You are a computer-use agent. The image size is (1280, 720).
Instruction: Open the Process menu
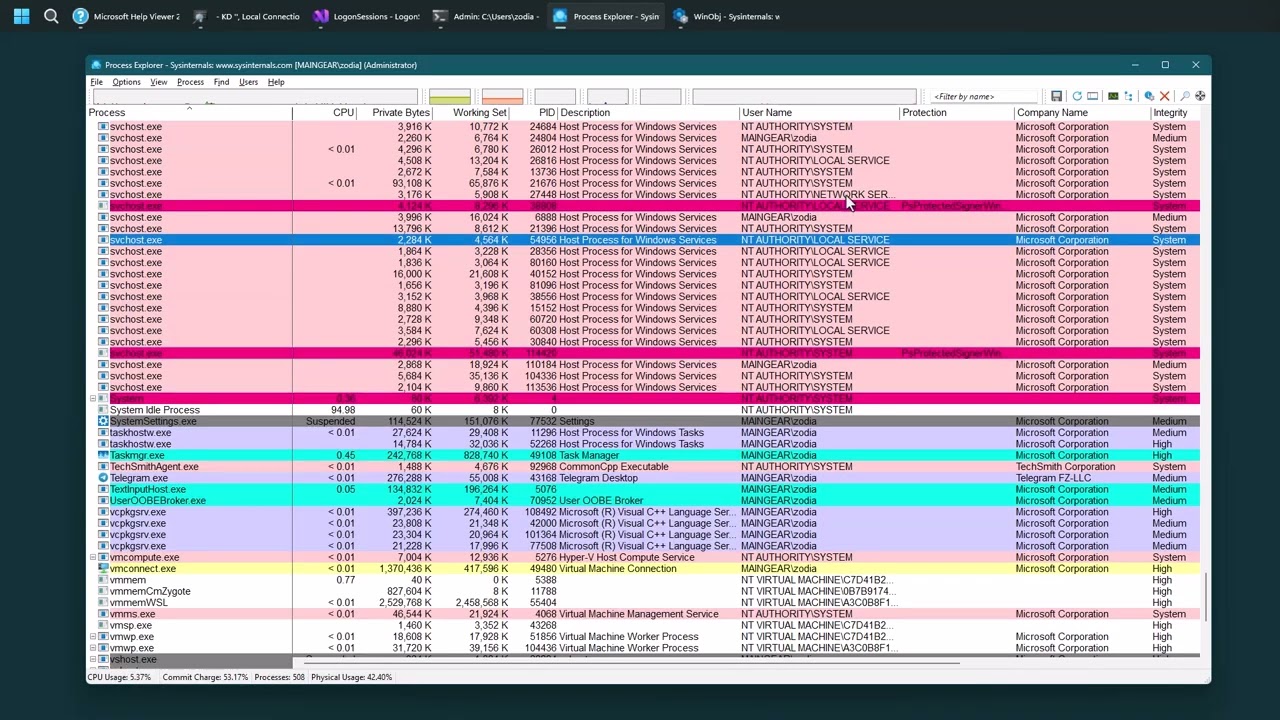pyautogui.click(x=190, y=82)
